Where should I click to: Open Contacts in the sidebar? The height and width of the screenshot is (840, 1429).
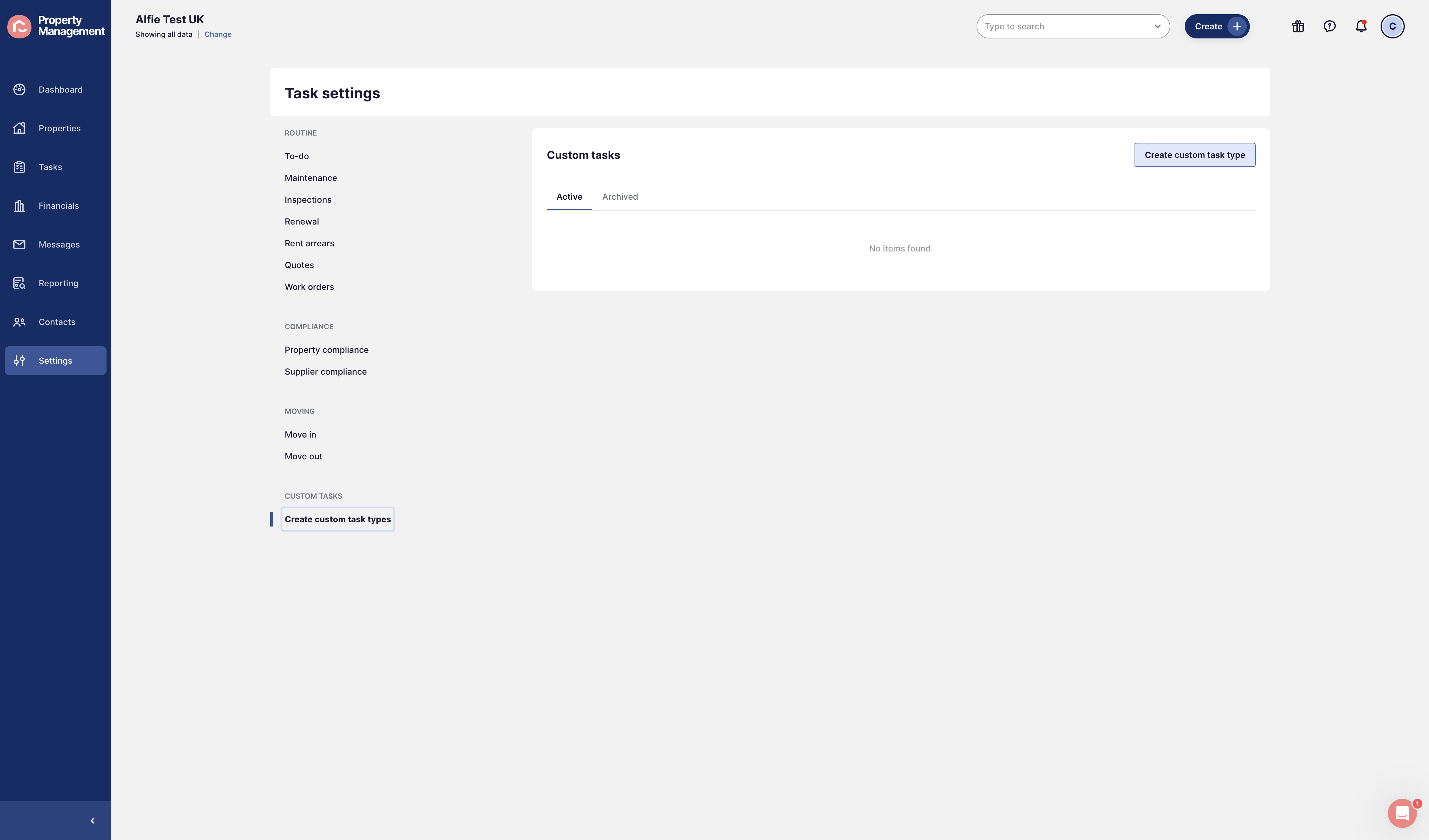pyautogui.click(x=56, y=322)
